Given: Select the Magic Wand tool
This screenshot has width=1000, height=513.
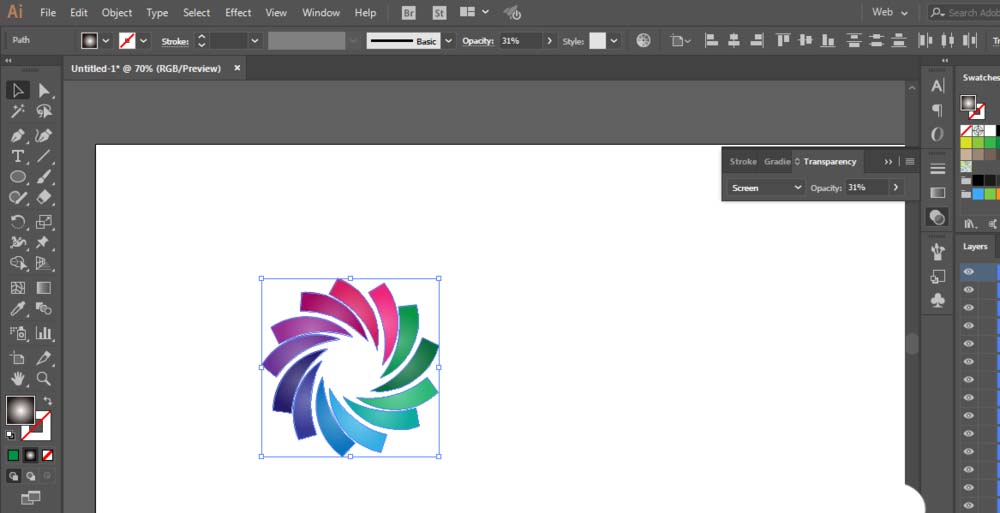Looking at the screenshot, I should [18, 112].
